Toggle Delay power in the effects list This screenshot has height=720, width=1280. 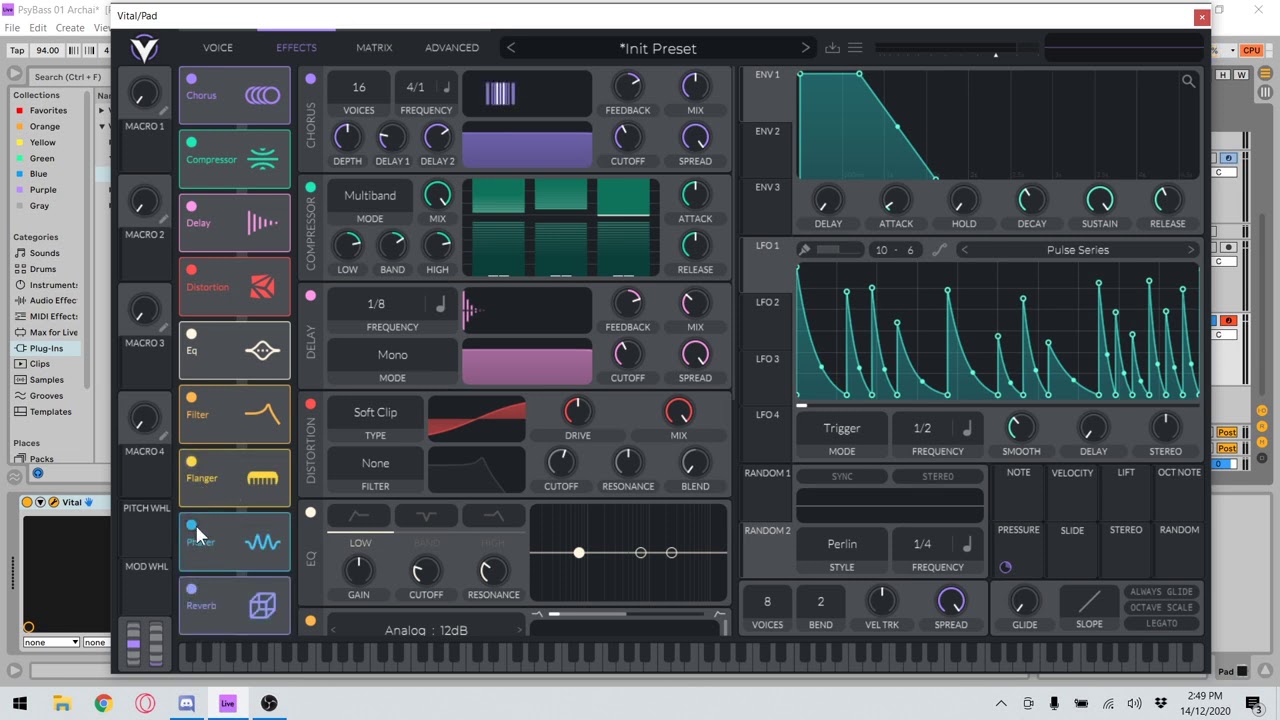pos(191,206)
